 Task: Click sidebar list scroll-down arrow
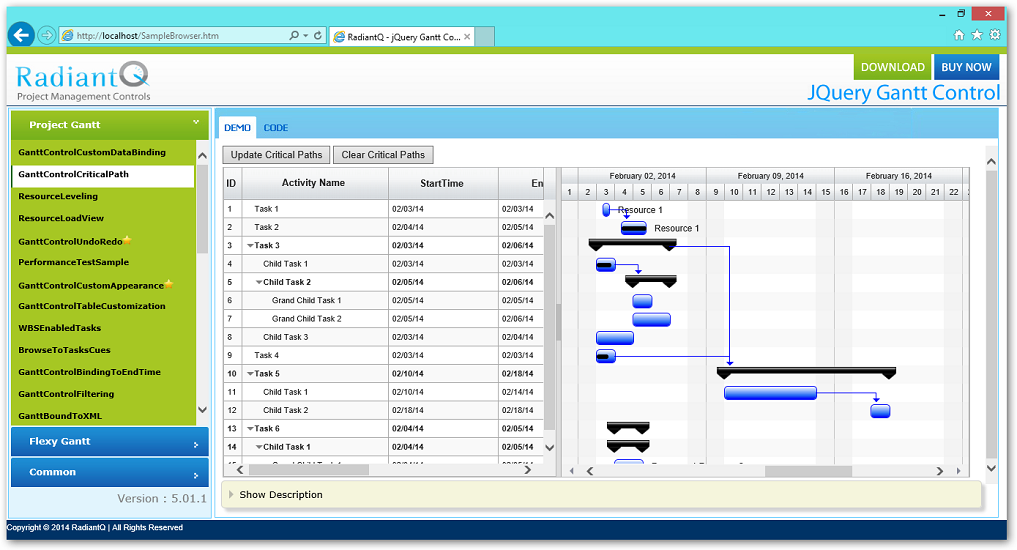pos(202,410)
